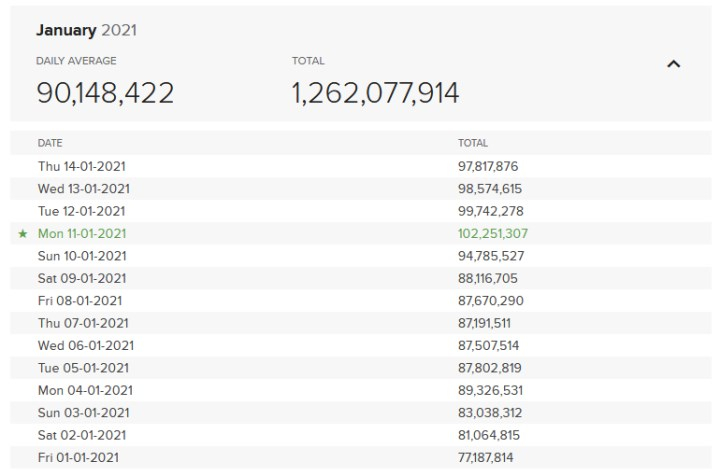This screenshot has height=476, width=720.
Task: Click the Tue 12-01-2021 row
Action: [x=82, y=211]
